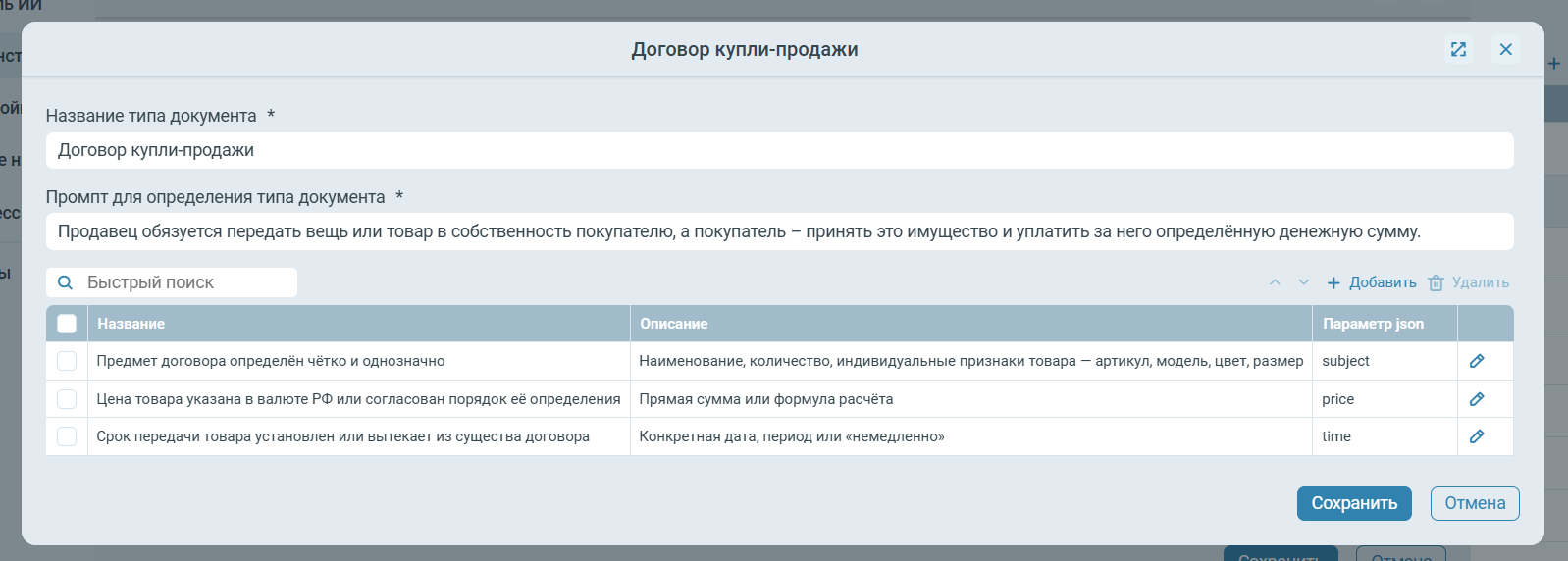This screenshot has height=561, width=1568.
Task: Edit the time row with pencil icon
Action: tap(1477, 436)
